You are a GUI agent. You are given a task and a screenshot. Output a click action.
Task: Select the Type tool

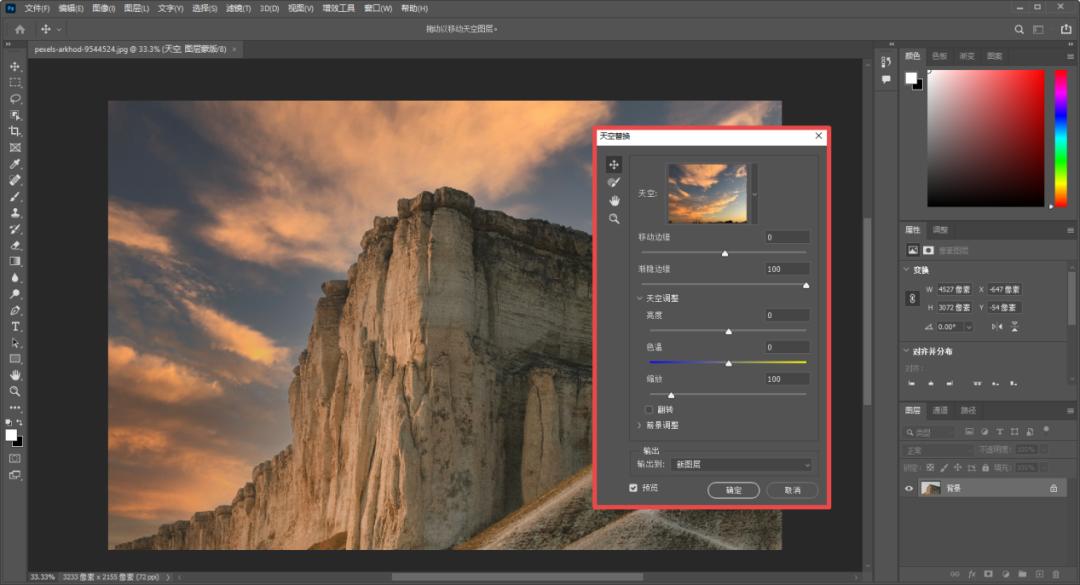coord(15,326)
